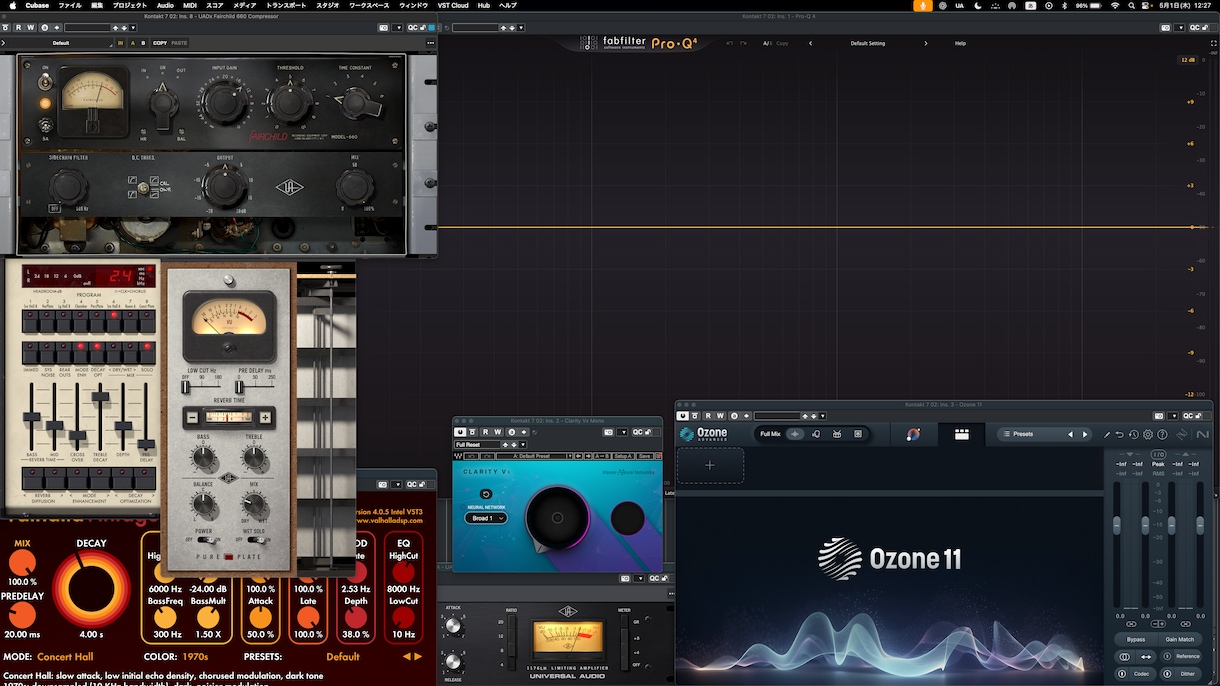Click Ozone window bypass power button
Viewport: 1220px width, 686px height.
click(683, 416)
